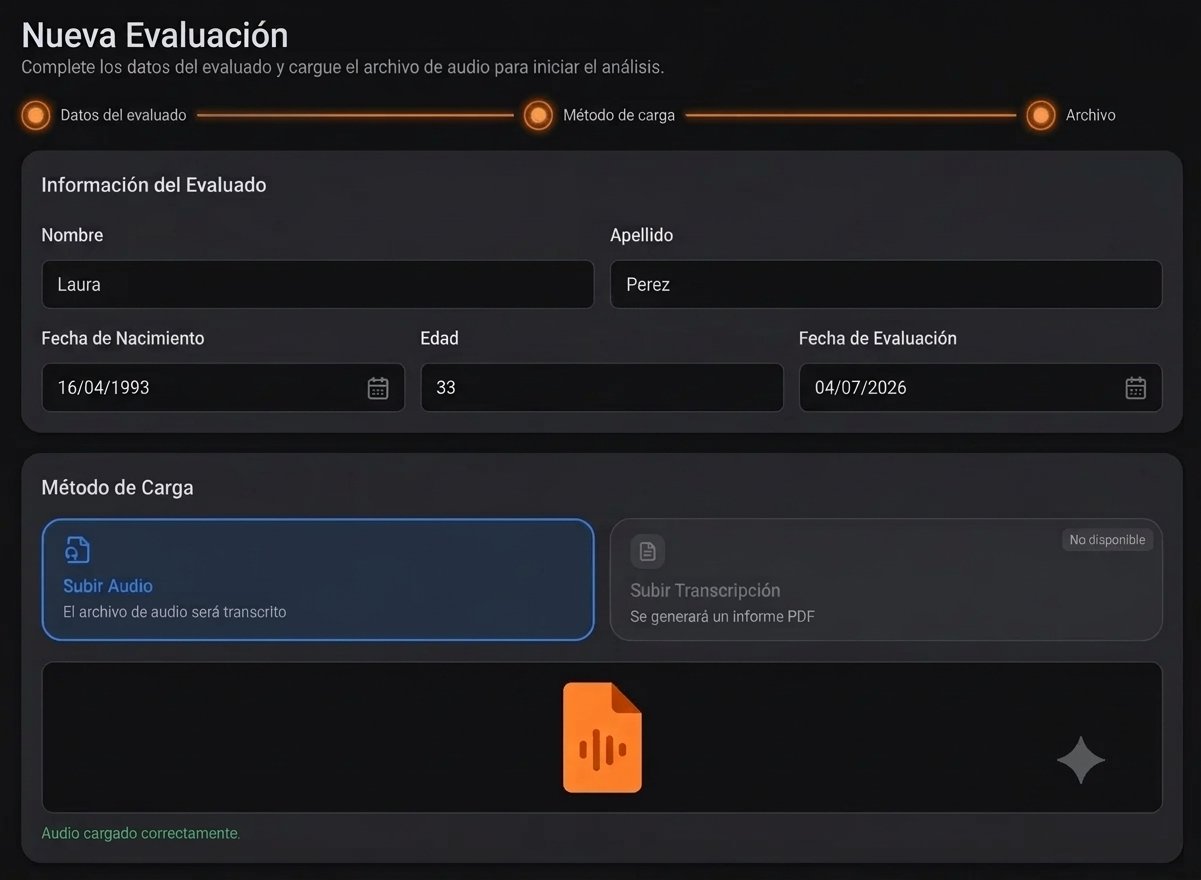Click the Fecha de Evaluación date field
1201x880 pixels.
(x=981, y=387)
